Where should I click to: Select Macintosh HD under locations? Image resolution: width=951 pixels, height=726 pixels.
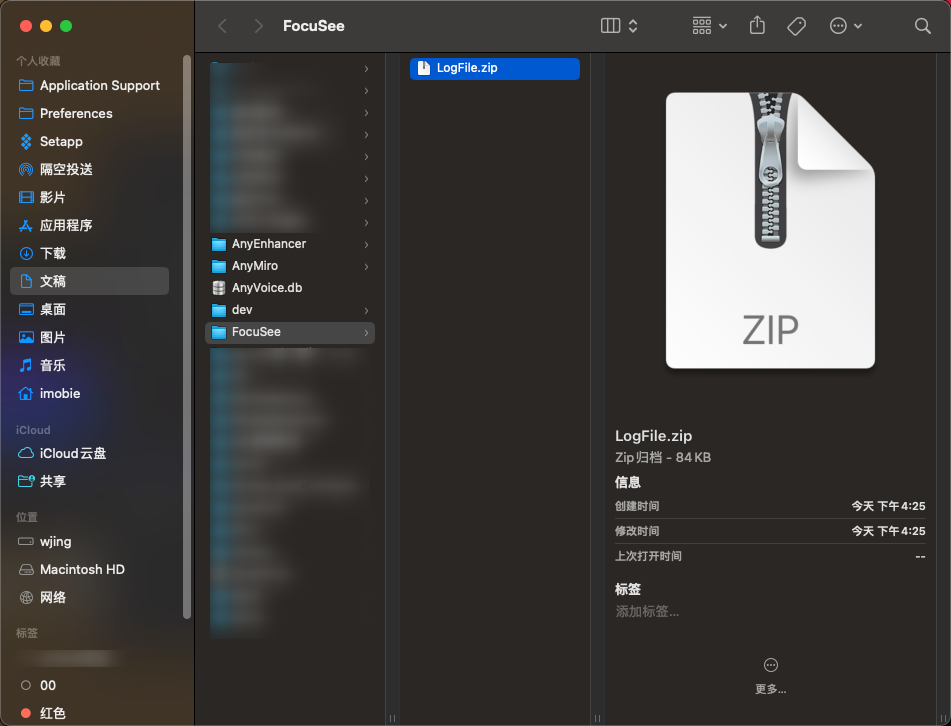[x=82, y=569]
